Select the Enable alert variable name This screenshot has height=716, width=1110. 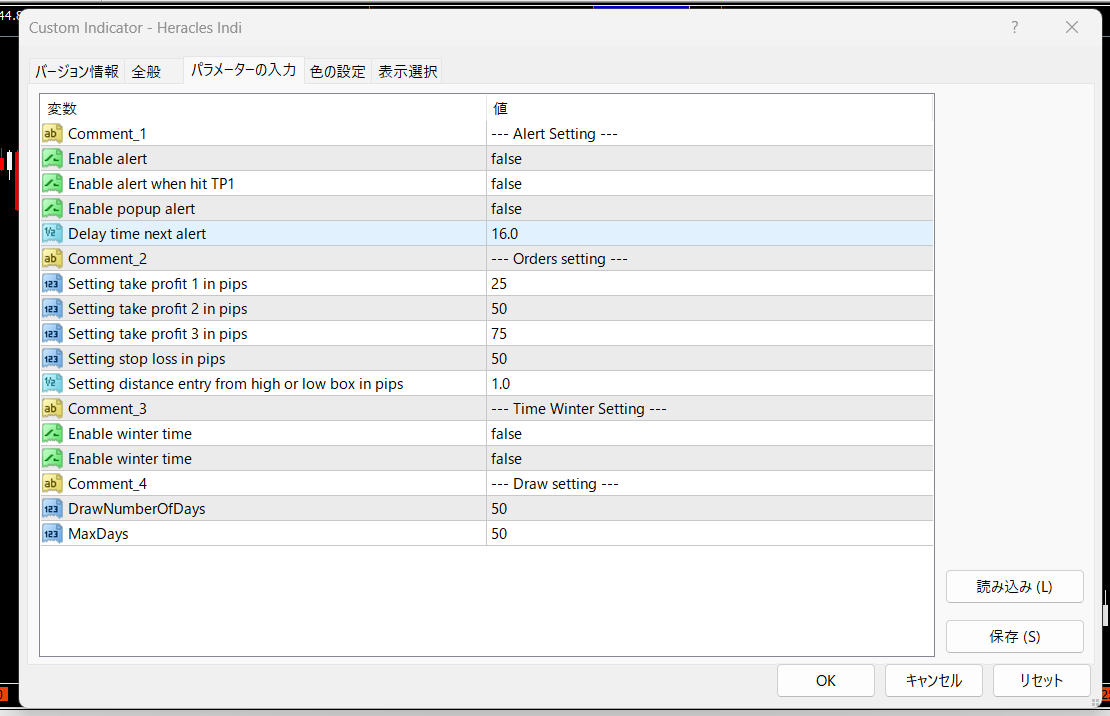[x=108, y=159]
